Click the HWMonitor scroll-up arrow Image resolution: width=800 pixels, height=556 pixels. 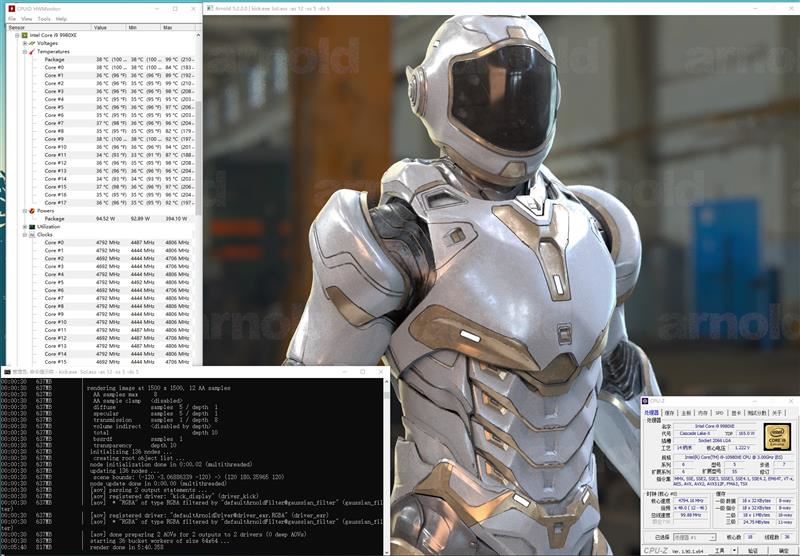point(198,35)
